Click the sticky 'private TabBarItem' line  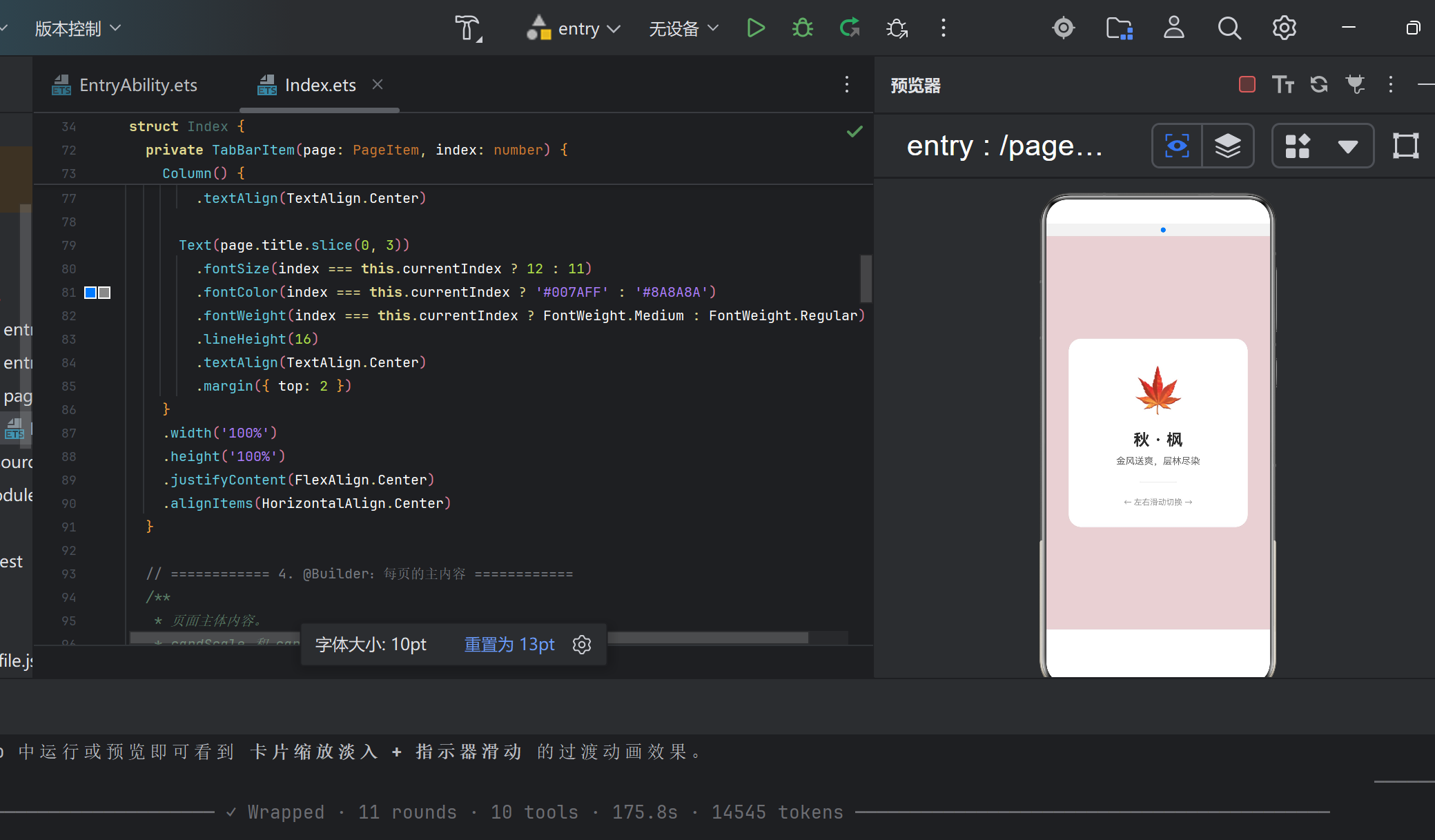point(357,150)
